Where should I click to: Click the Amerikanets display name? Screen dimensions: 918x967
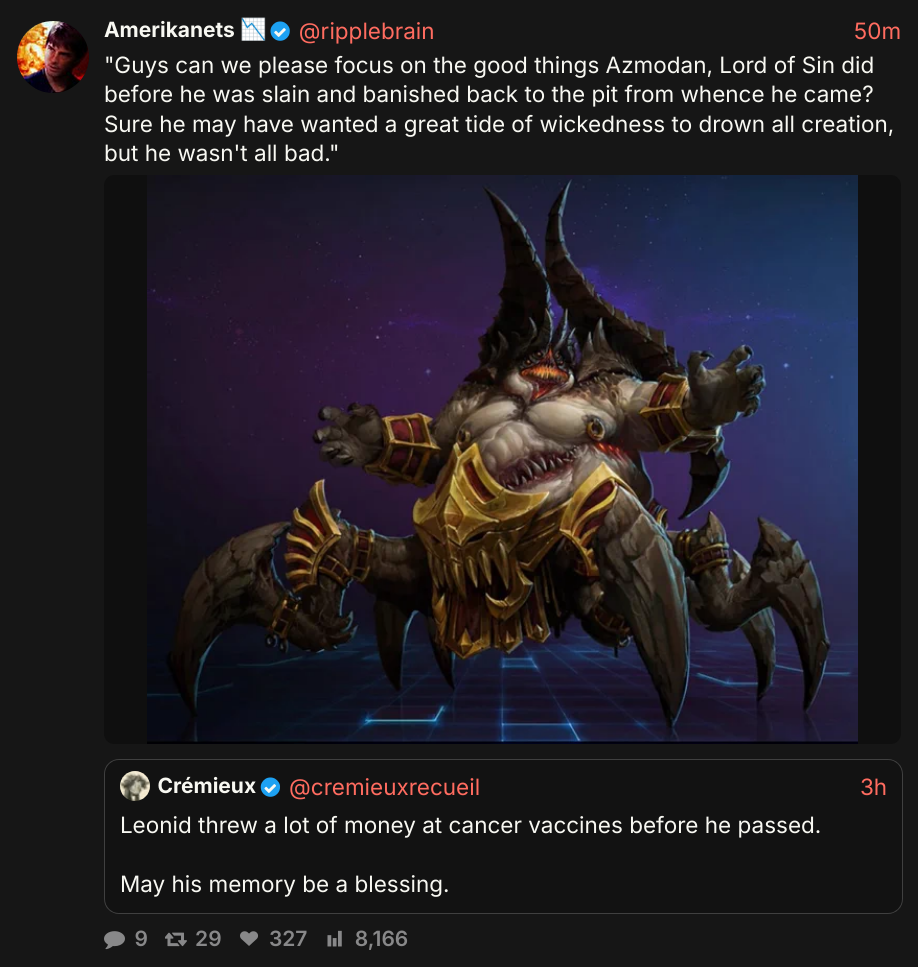pos(170,30)
